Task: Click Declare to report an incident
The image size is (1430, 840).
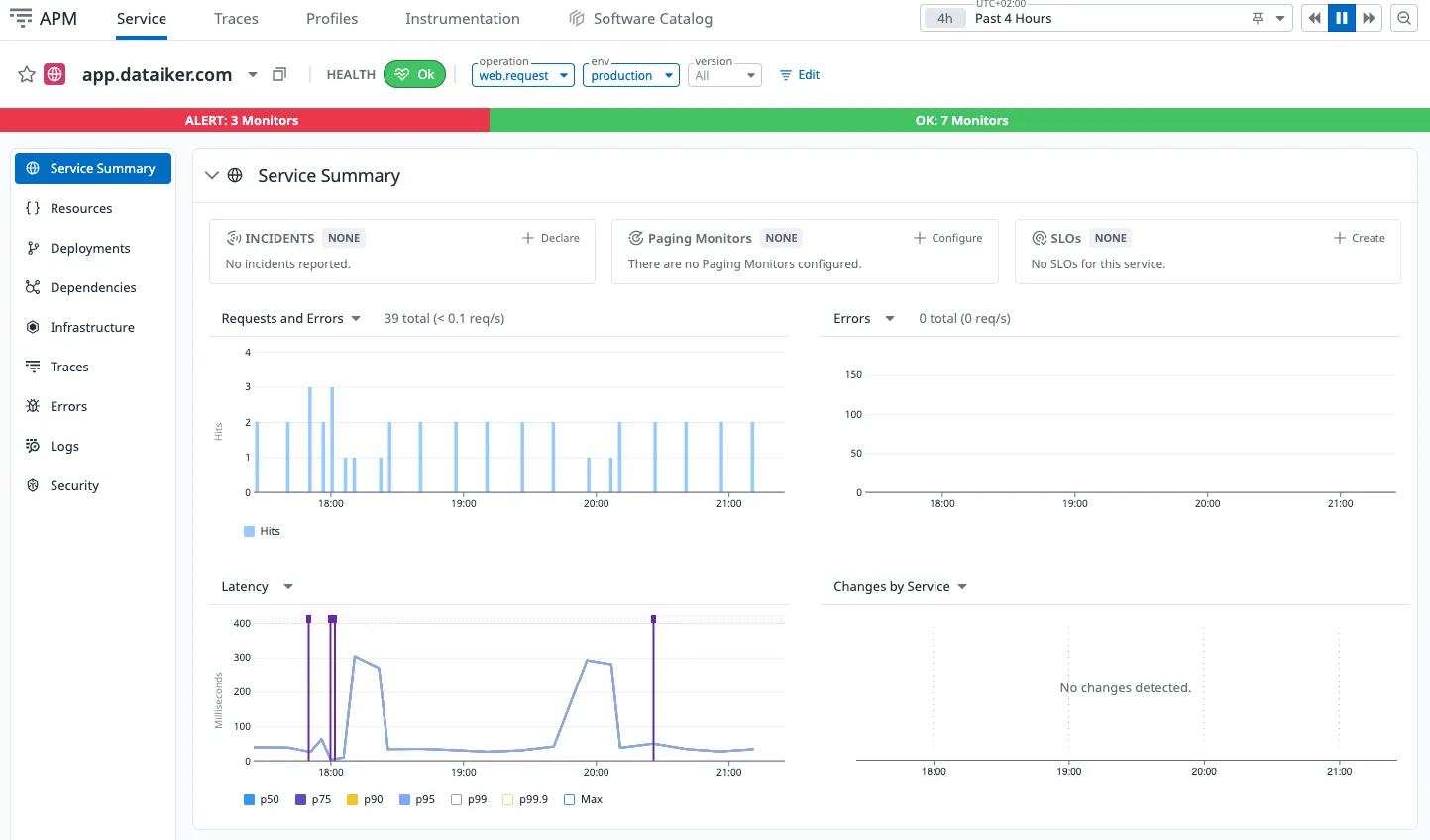Action: [x=551, y=238]
